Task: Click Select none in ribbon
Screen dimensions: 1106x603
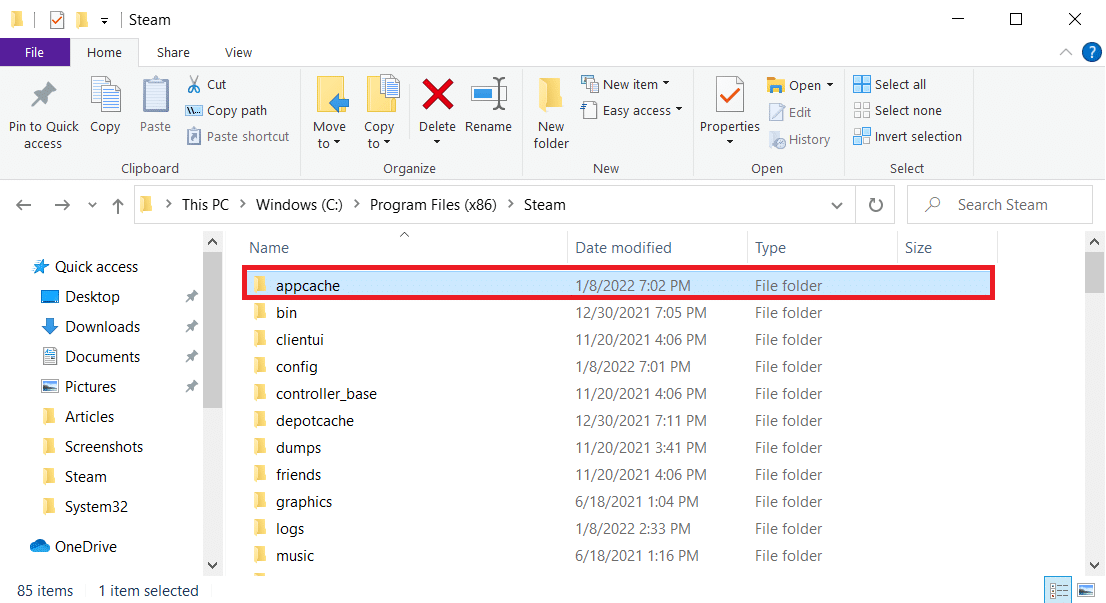Action: pos(897,111)
